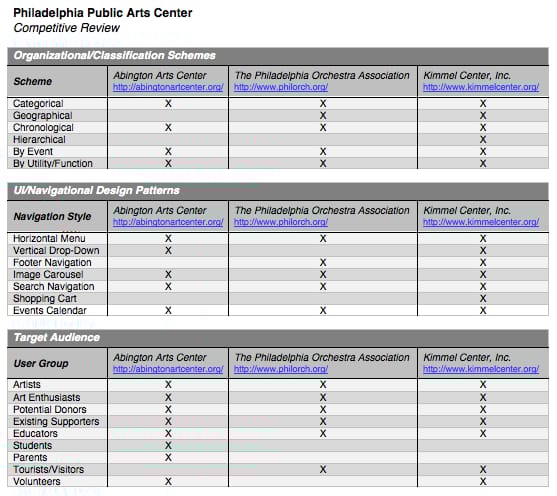This screenshot has width=557, height=496.
Task: Open abingtonartcenter.org link in Organizational Schemes table
Action: click(x=168, y=87)
